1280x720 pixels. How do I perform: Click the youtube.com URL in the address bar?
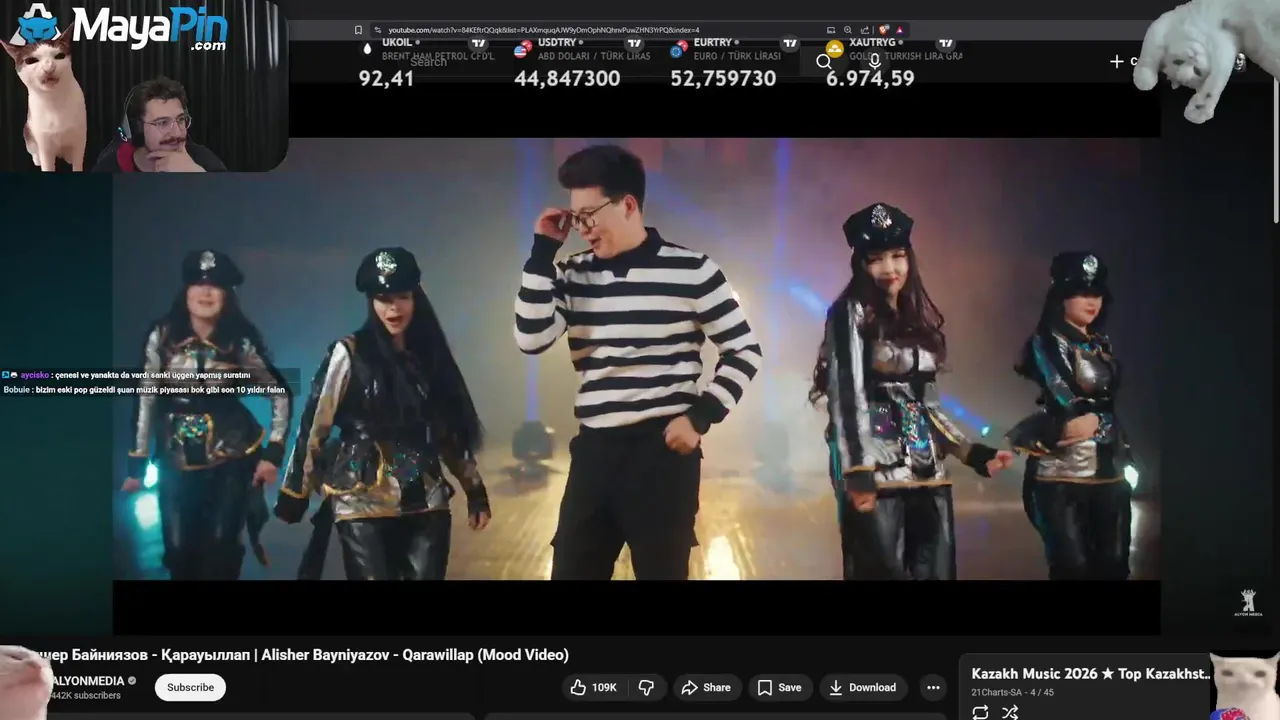click(544, 30)
